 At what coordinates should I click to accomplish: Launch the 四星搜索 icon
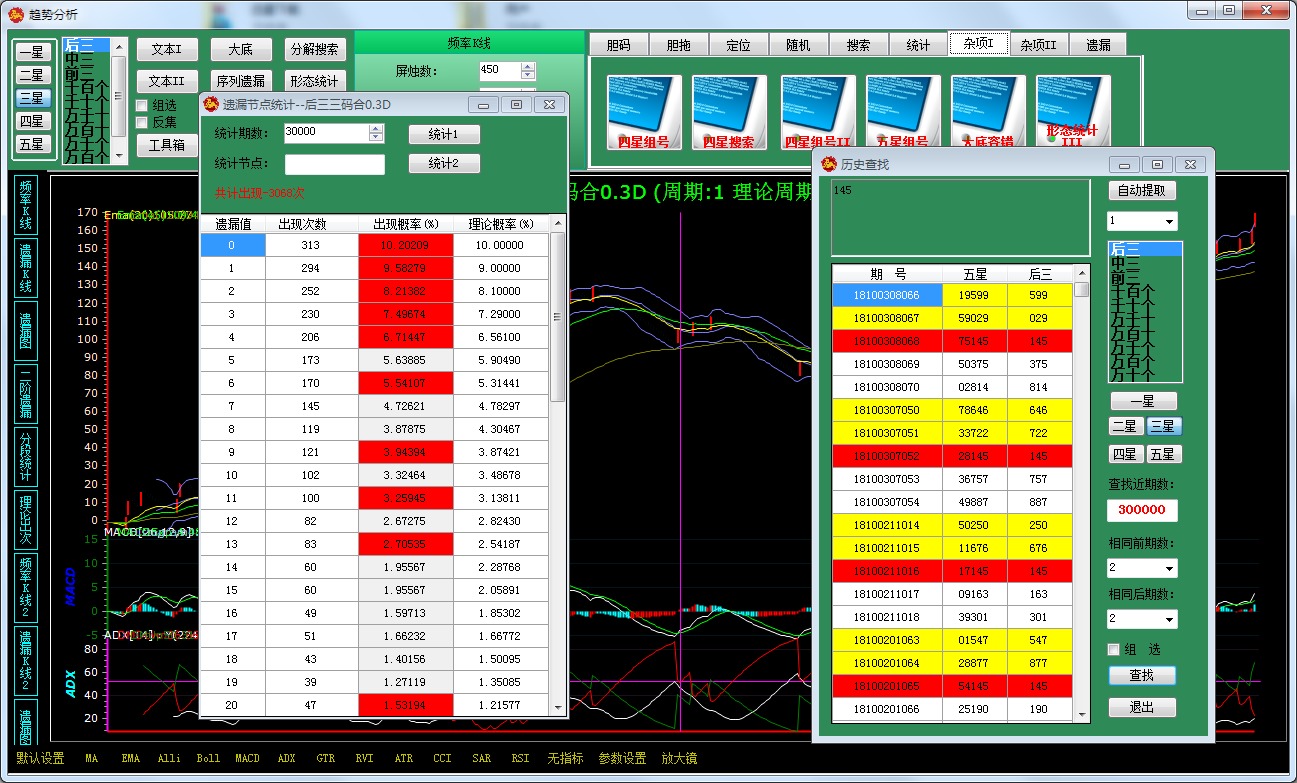click(x=729, y=112)
